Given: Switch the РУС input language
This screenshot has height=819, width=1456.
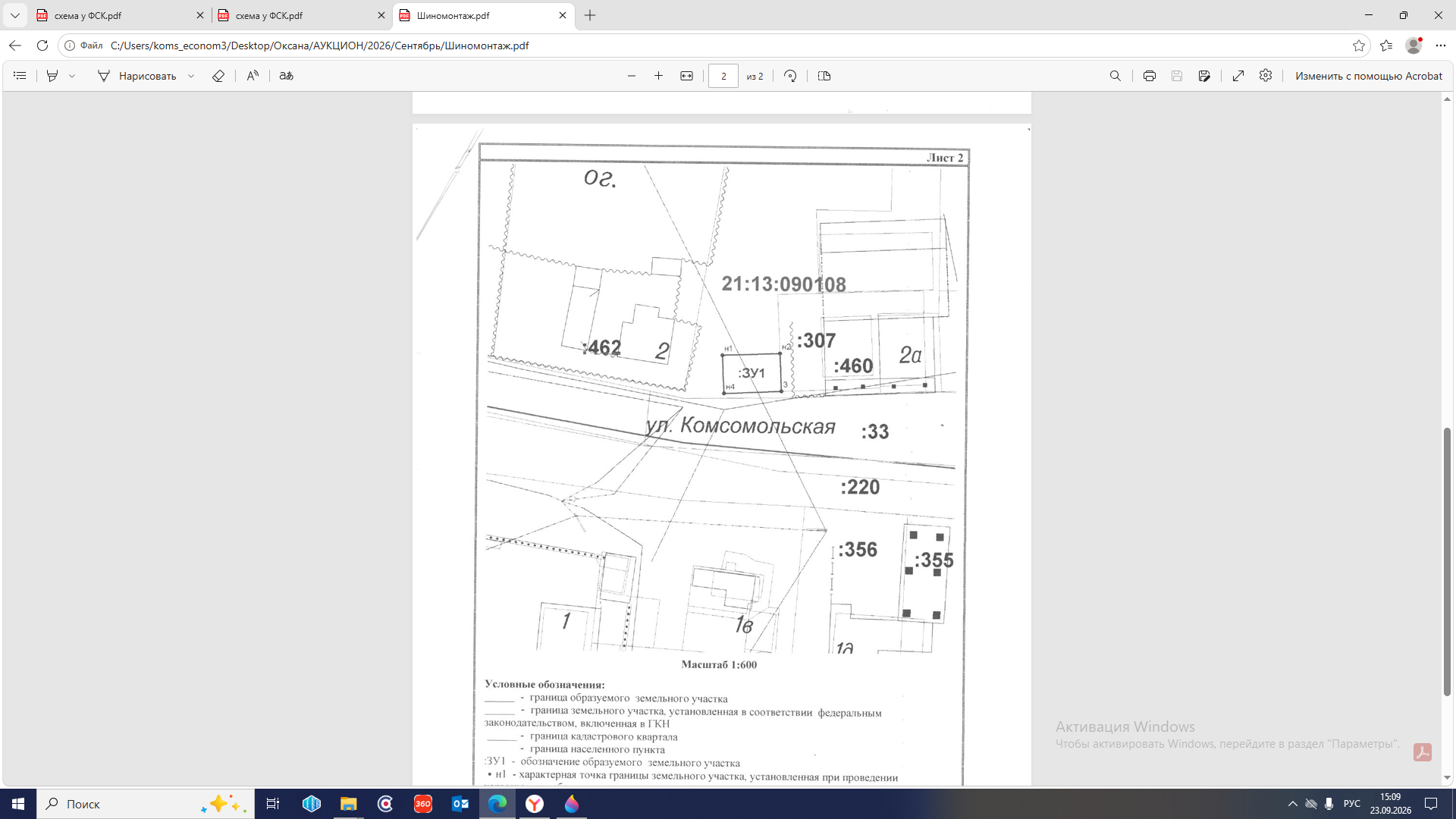Looking at the screenshot, I should 1352,804.
